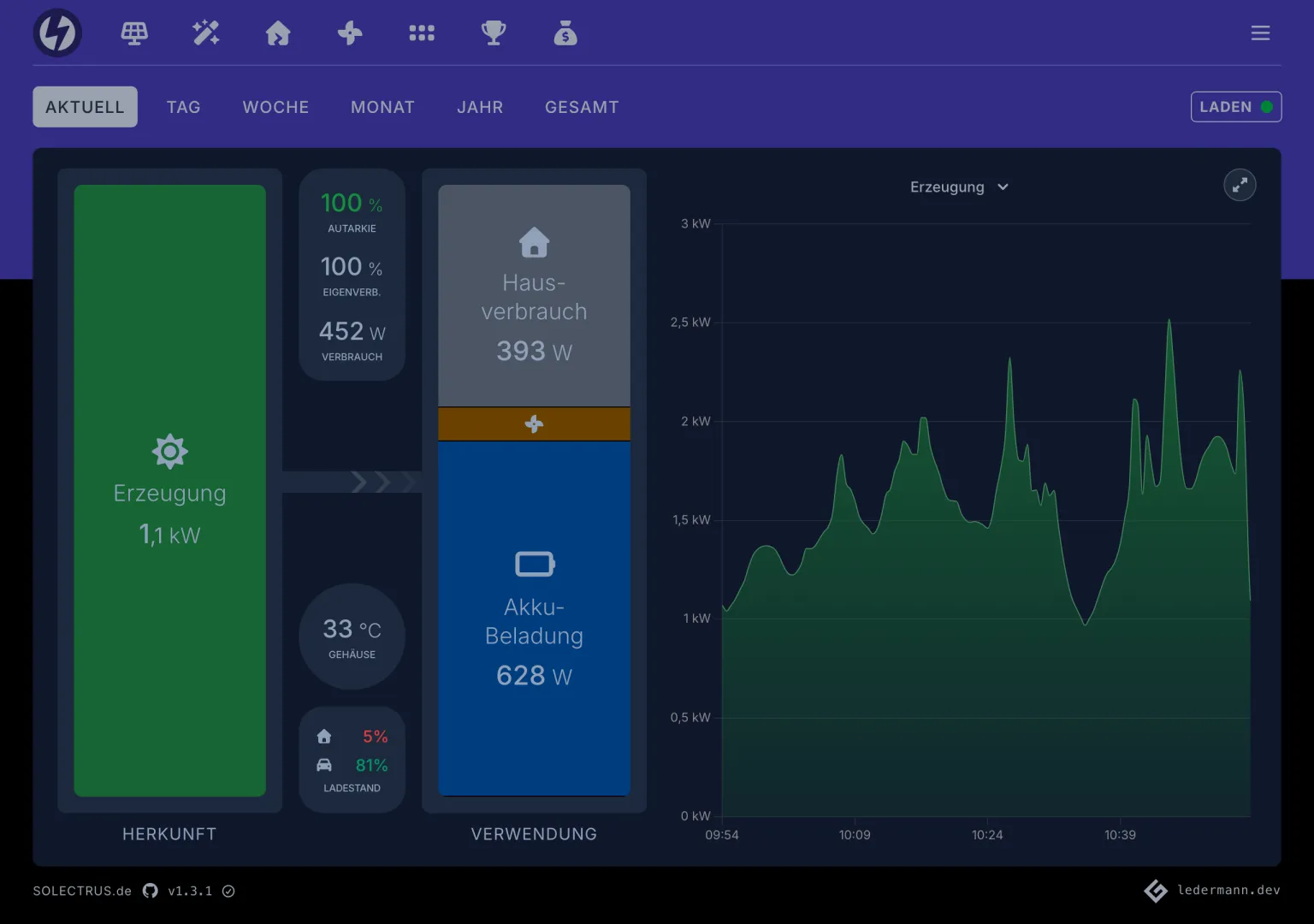This screenshot has height=924, width=1314.
Task: Switch to the JAHR tab
Action: tap(480, 107)
